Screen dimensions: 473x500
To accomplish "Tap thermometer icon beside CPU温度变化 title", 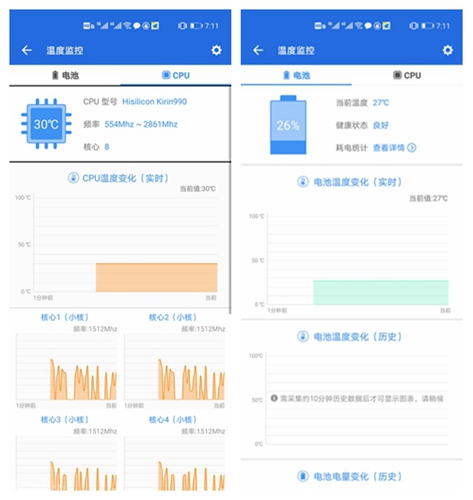I will [73, 178].
